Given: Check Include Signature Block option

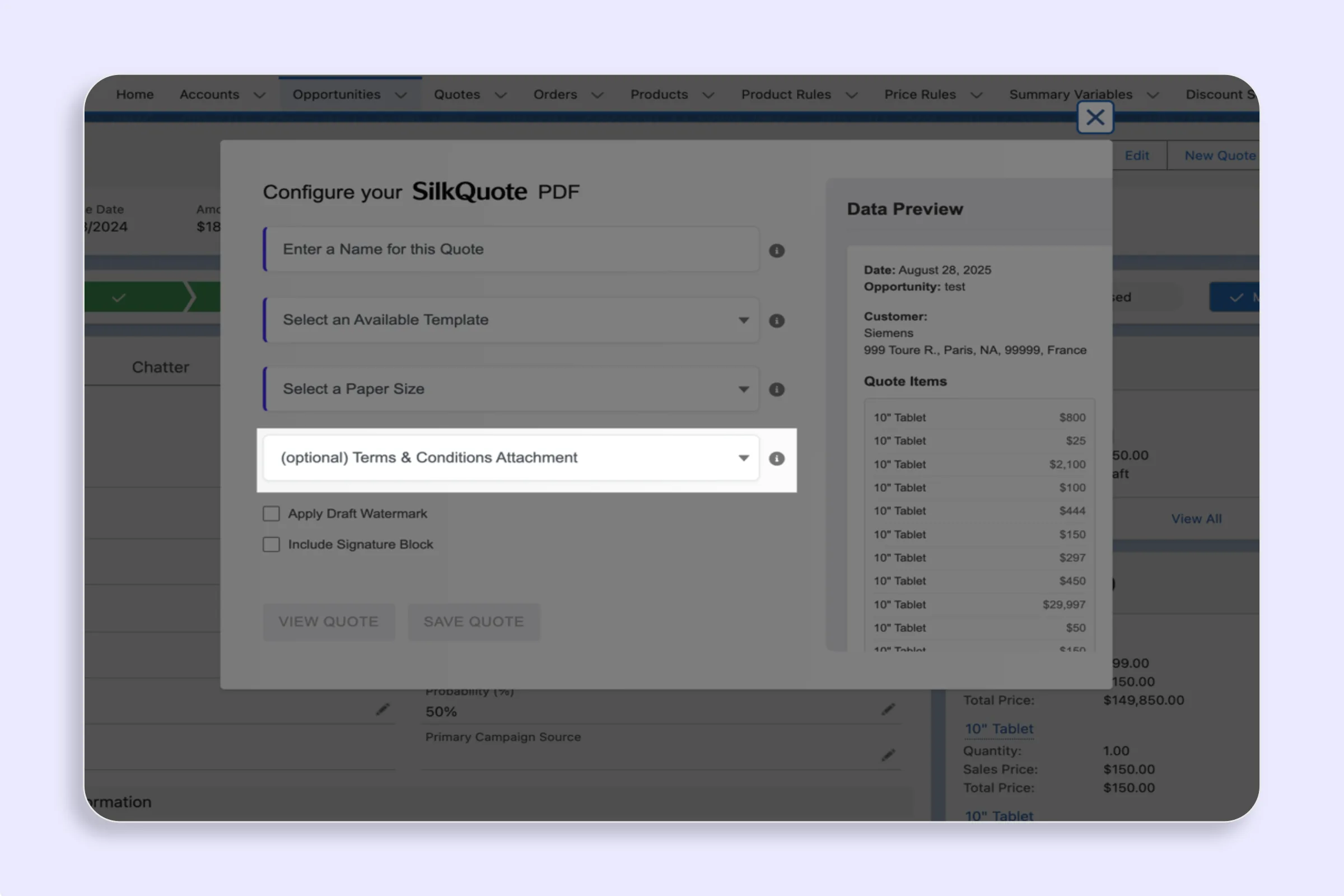Looking at the screenshot, I should click(272, 544).
